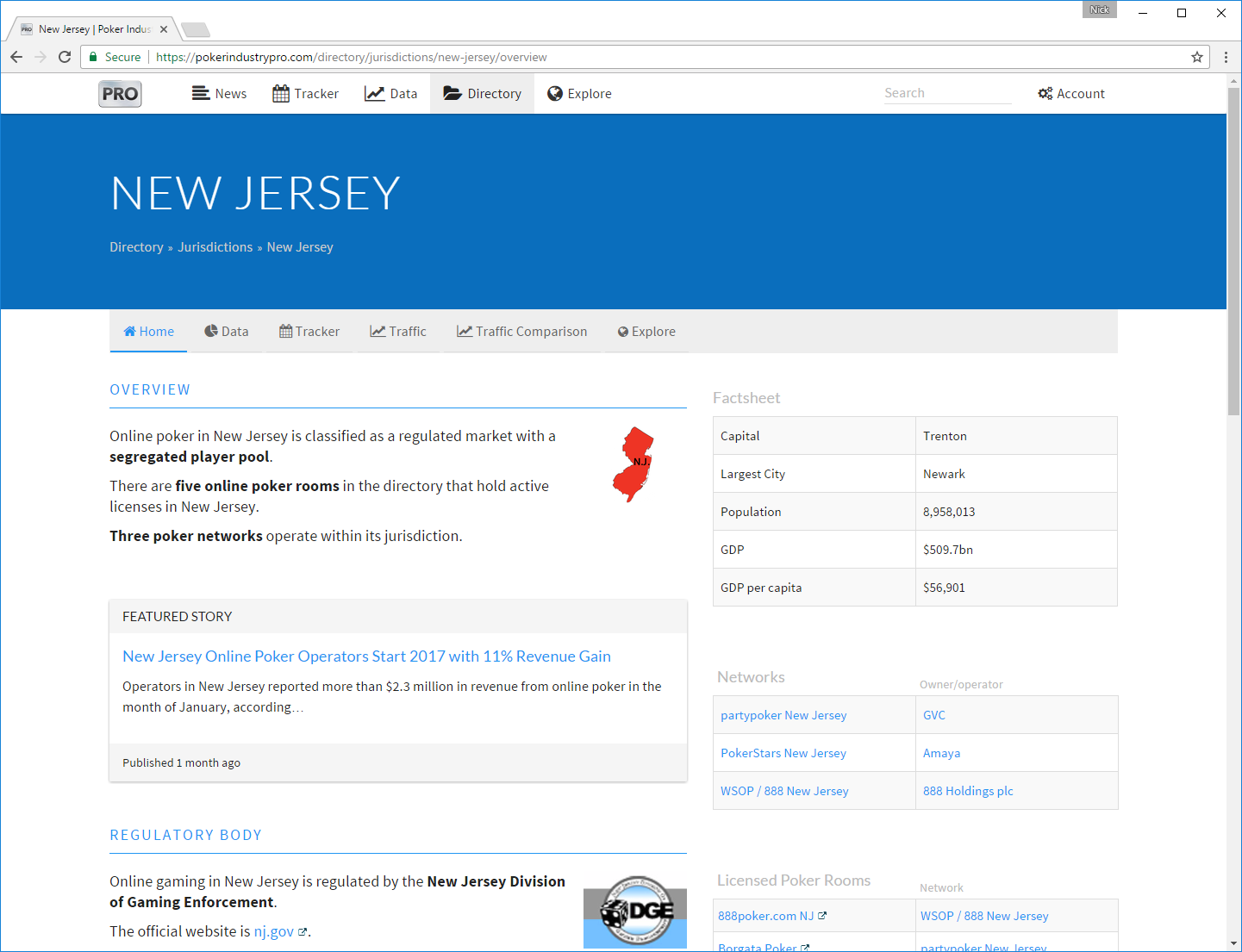This screenshot has height=952, width=1242.
Task: Click the Newark largest city cell
Action: [x=1016, y=474]
